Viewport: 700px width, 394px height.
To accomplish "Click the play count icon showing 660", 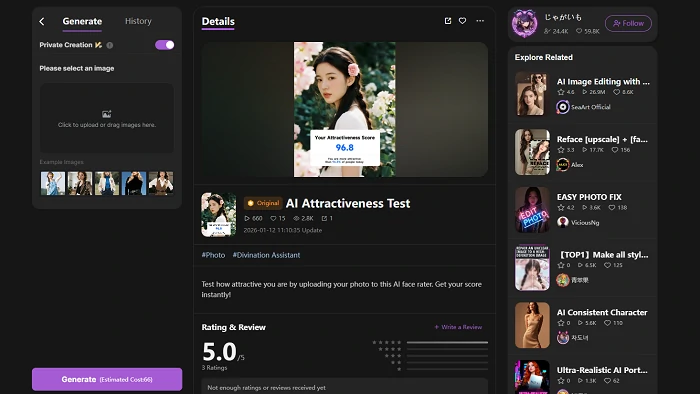I will (x=247, y=218).
